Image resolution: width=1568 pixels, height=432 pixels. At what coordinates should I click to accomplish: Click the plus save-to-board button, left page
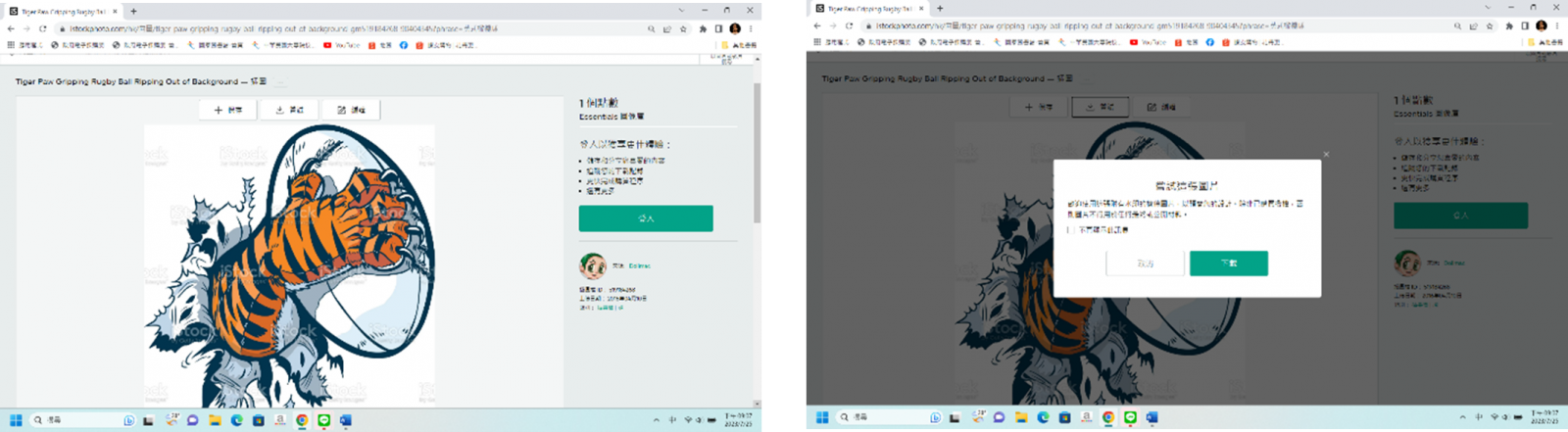(x=227, y=110)
